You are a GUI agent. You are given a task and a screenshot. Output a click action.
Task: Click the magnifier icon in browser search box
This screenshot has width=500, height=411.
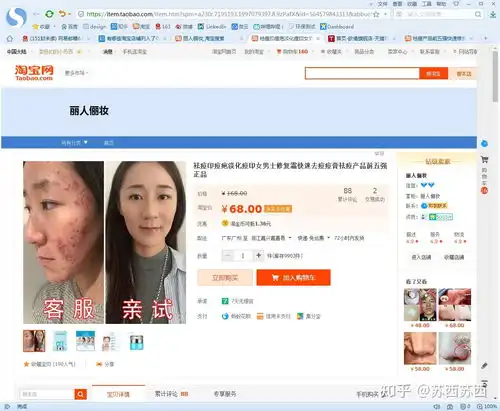[478, 14]
